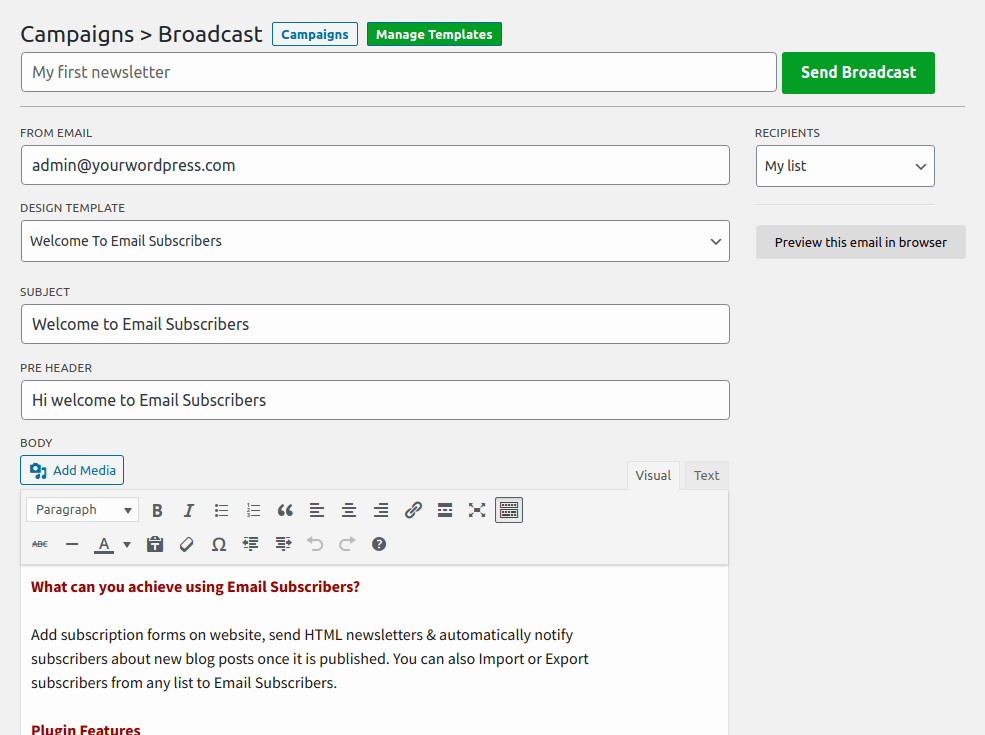Open the Design Template dropdown
985x735 pixels.
coord(375,241)
